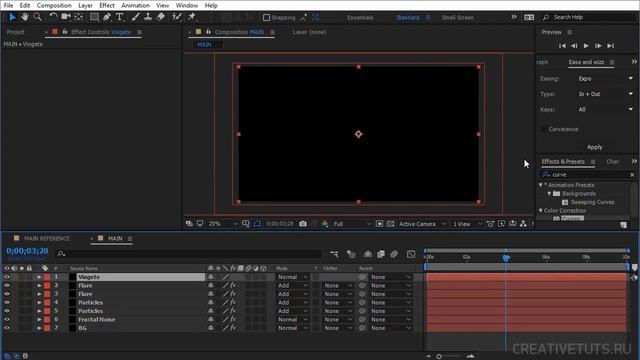Click the timeline layer search field
The height and width of the screenshot is (360, 640).
click(188, 254)
